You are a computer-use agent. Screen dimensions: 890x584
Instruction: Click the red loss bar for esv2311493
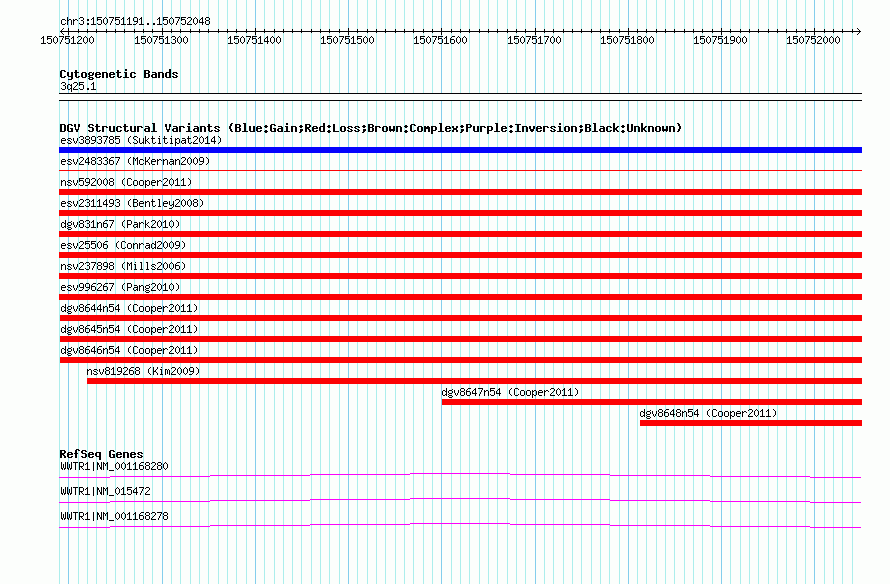pos(460,213)
